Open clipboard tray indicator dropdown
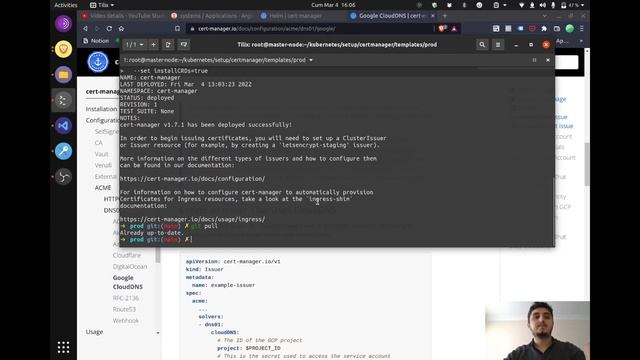 pos(500,5)
